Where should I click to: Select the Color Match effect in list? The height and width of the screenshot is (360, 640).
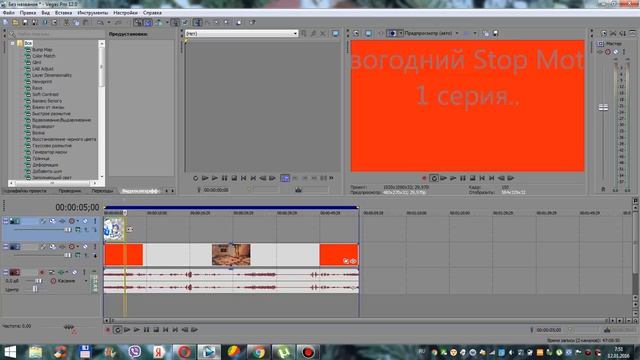click(x=44, y=56)
